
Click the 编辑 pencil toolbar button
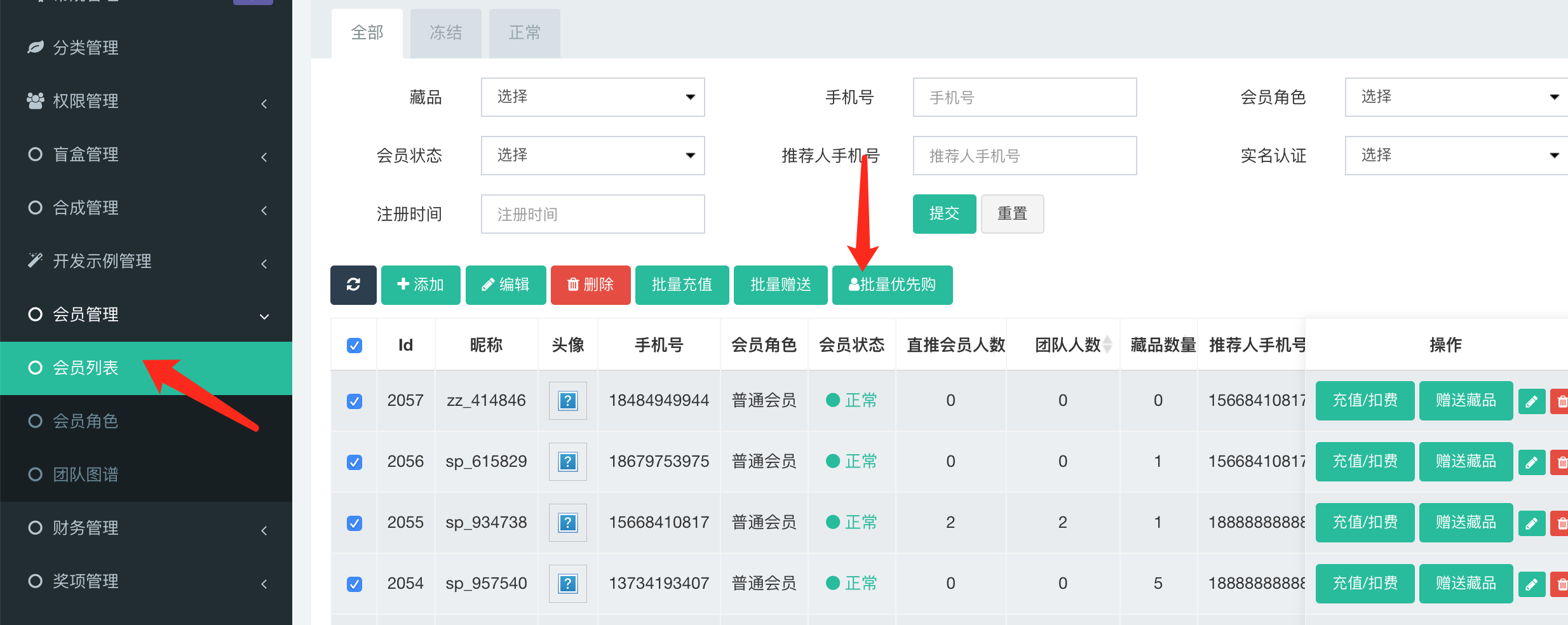[506, 285]
